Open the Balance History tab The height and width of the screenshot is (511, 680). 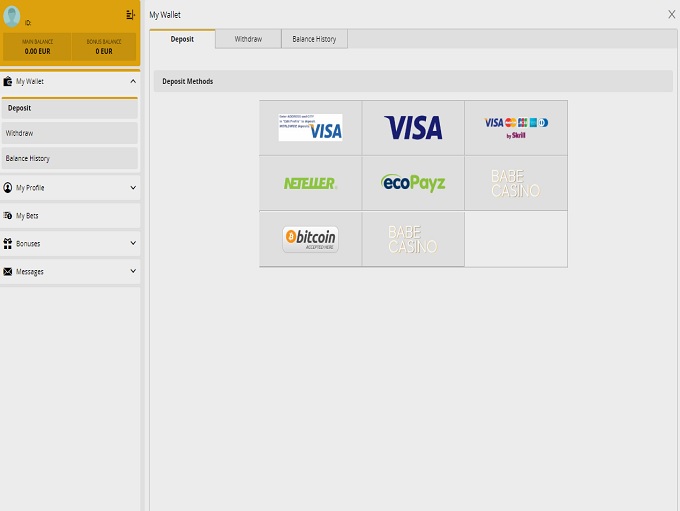314,39
